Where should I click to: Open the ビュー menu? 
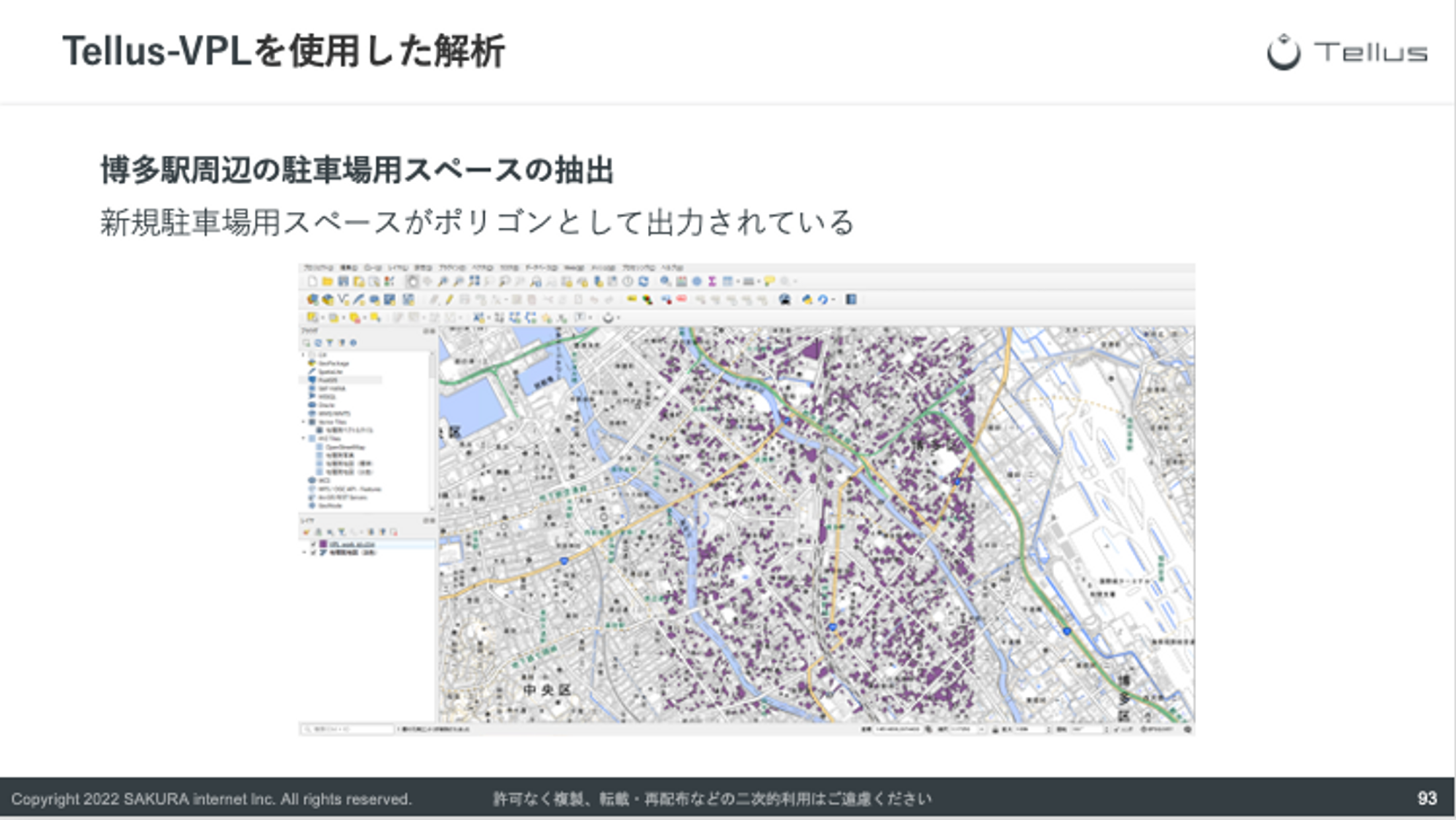click(373, 268)
